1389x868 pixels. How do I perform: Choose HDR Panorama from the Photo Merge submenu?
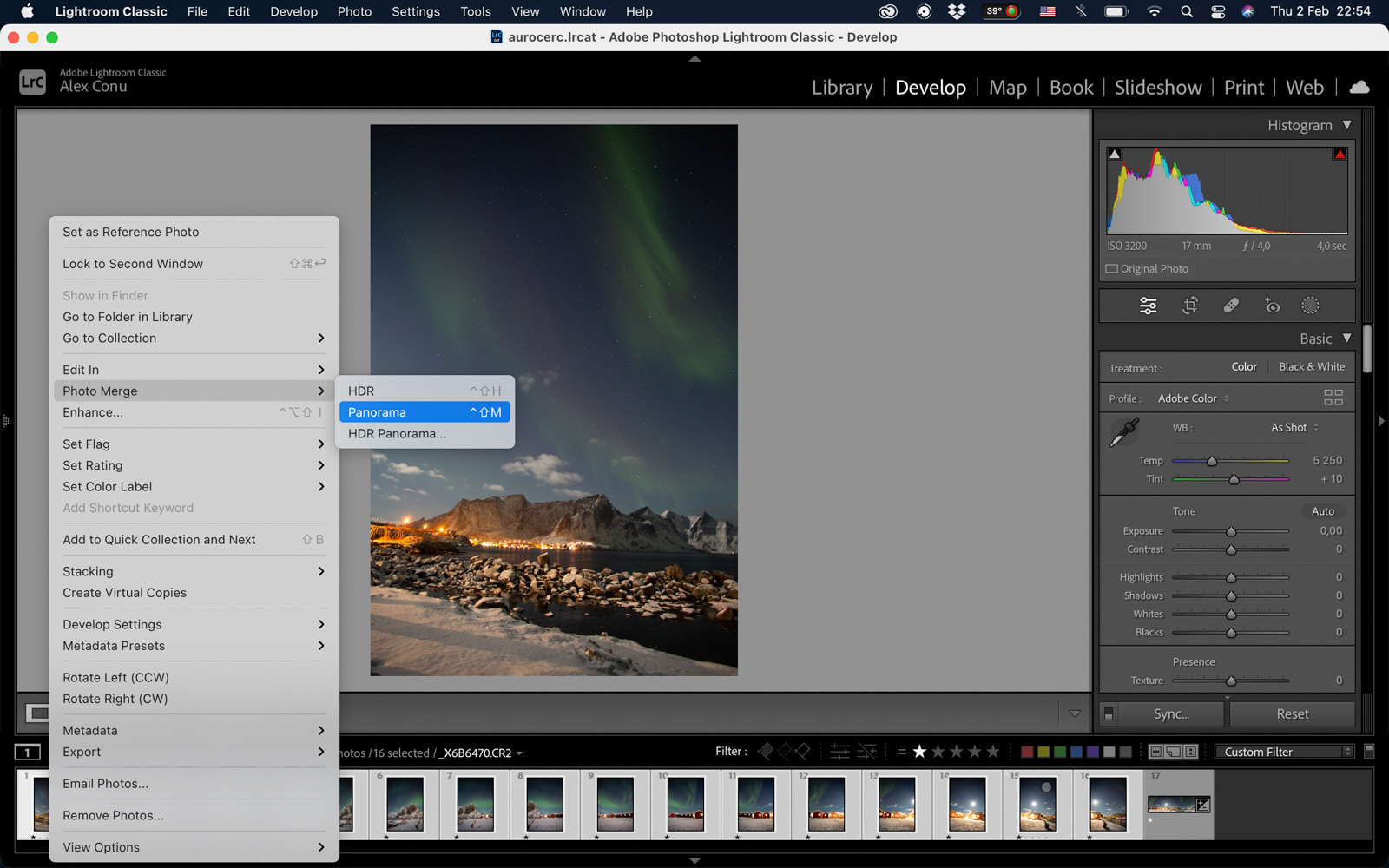click(x=397, y=433)
